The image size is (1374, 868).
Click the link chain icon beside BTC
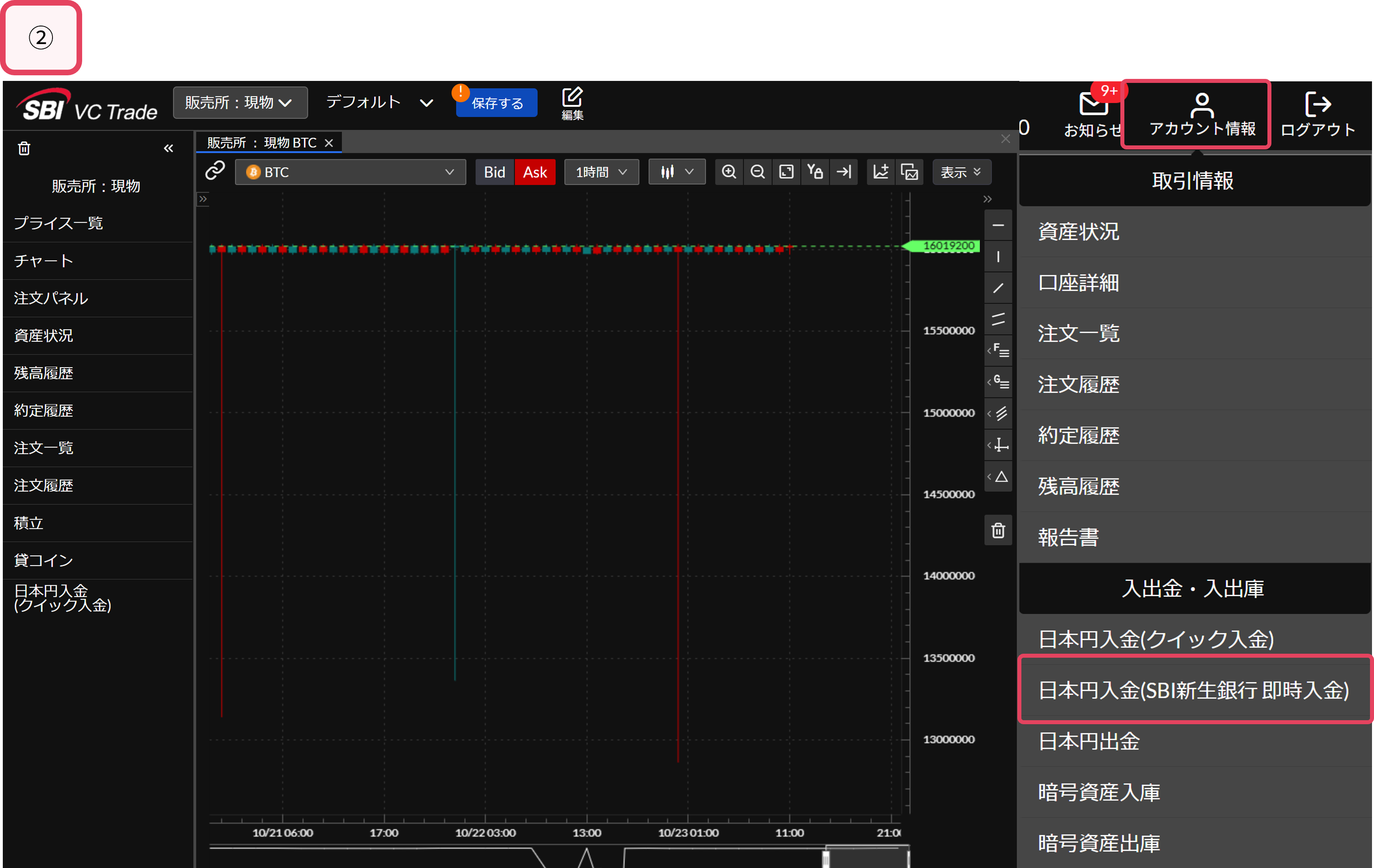click(215, 171)
